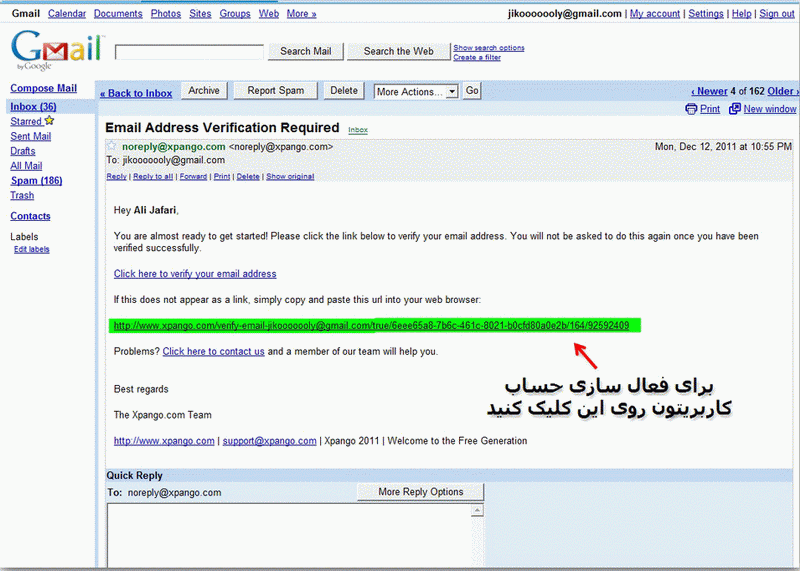Open the Sent Mail folder
Viewport: 800px width, 571px height.
(31, 136)
